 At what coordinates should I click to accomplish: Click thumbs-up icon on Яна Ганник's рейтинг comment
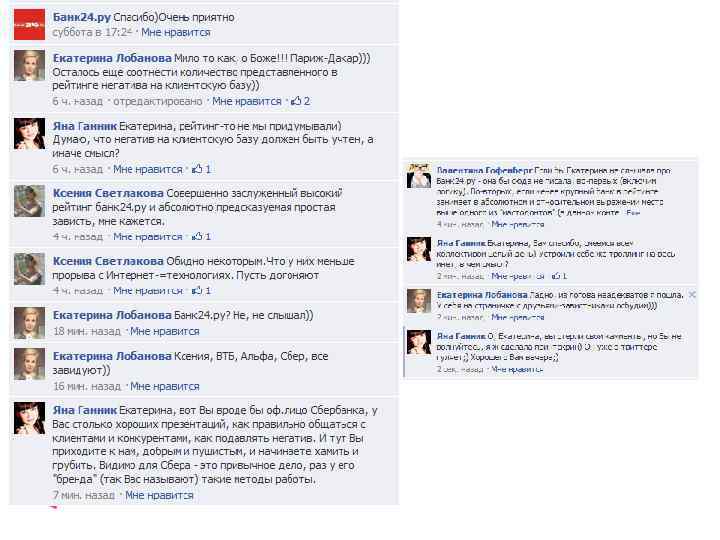[197, 169]
